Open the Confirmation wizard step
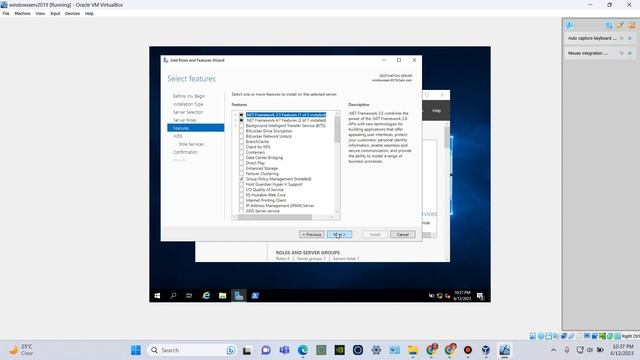 [x=185, y=152]
